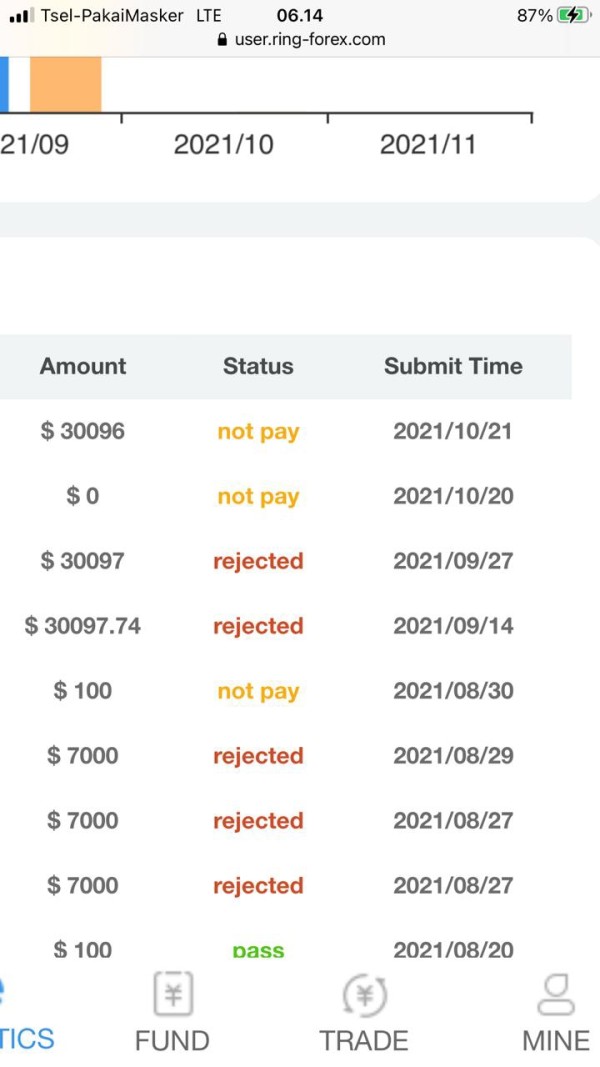
Task: Switch to the TRADE tab label
Action: pos(364,1041)
